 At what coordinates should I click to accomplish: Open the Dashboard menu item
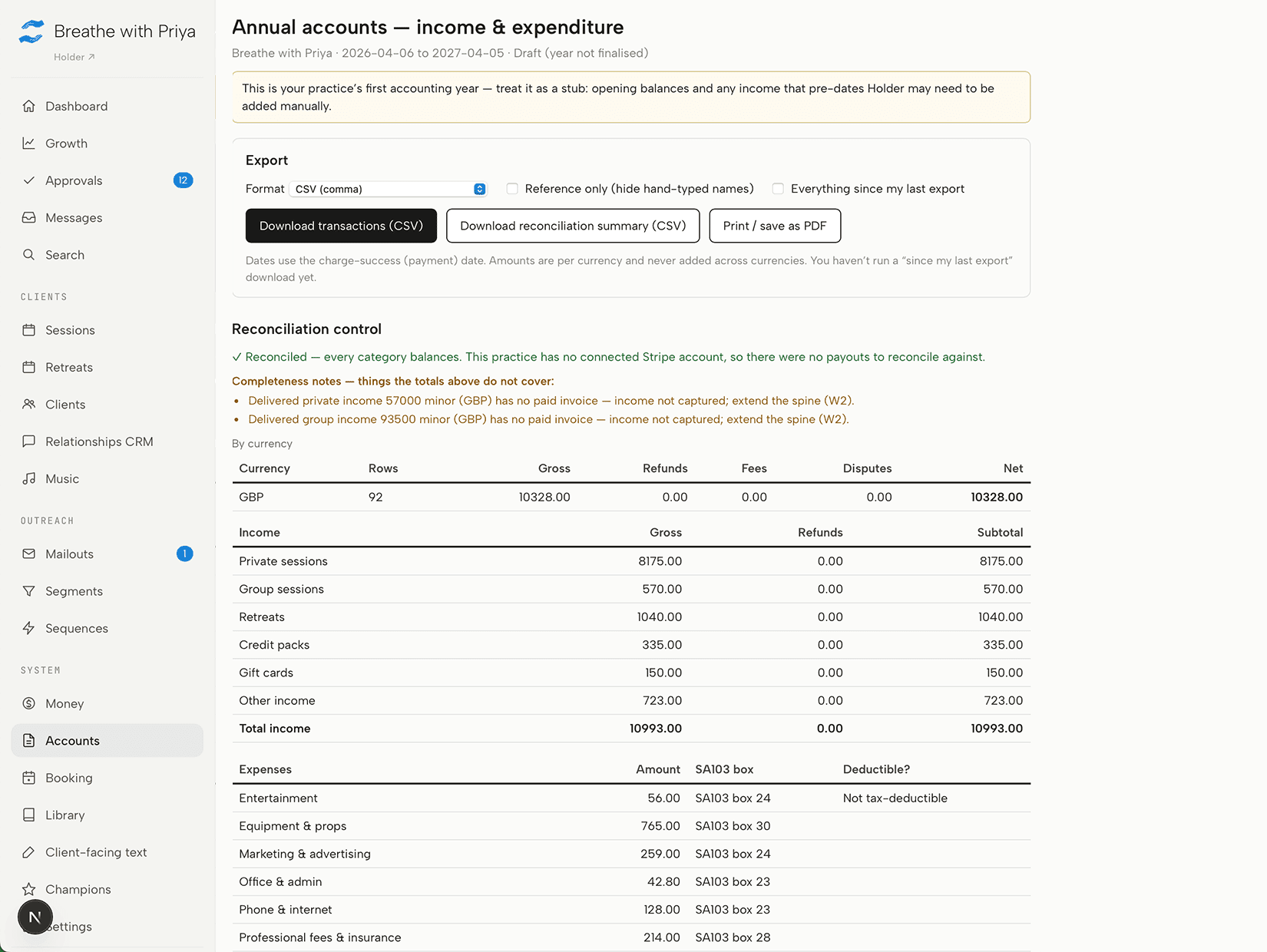108,106
